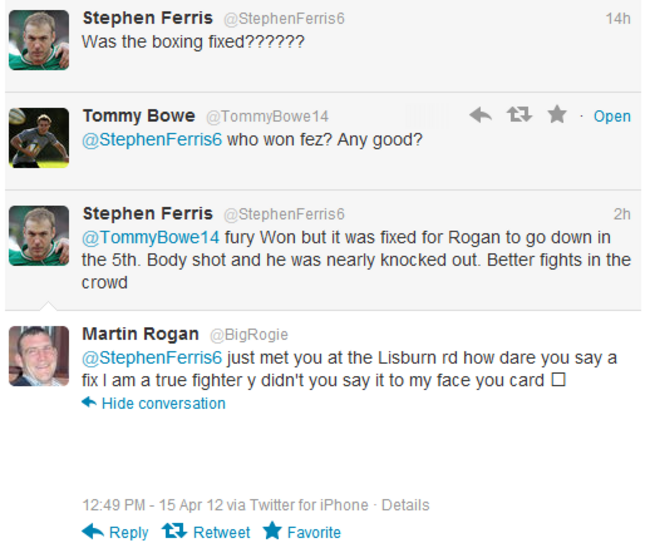The width and height of the screenshot is (650, 548).
Task: Click the 2h timestamp on Stephen Ferris's reply
Action: tap(622, 214)
